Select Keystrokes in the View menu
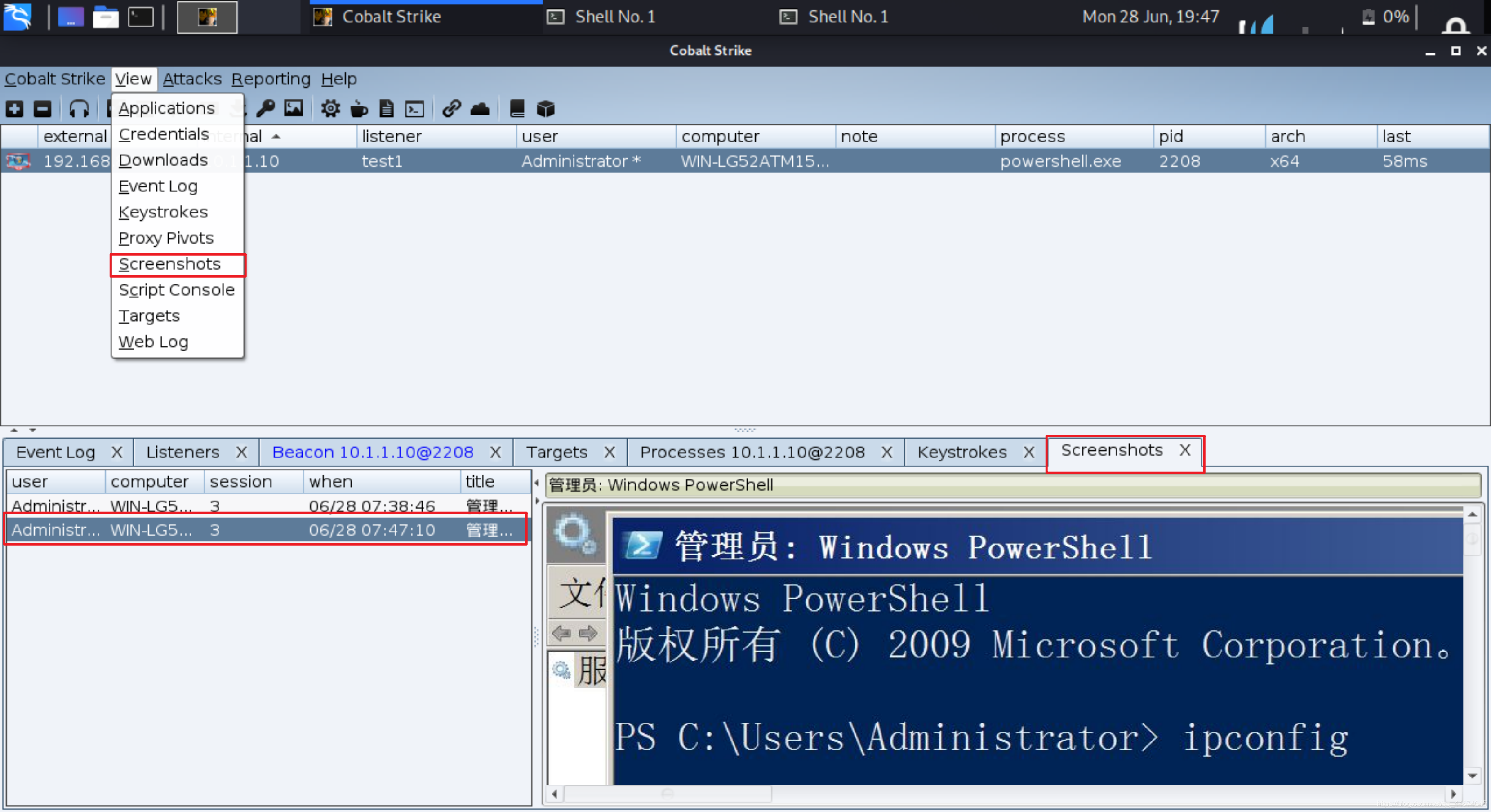1491x812 pixels. pos(163,213)
